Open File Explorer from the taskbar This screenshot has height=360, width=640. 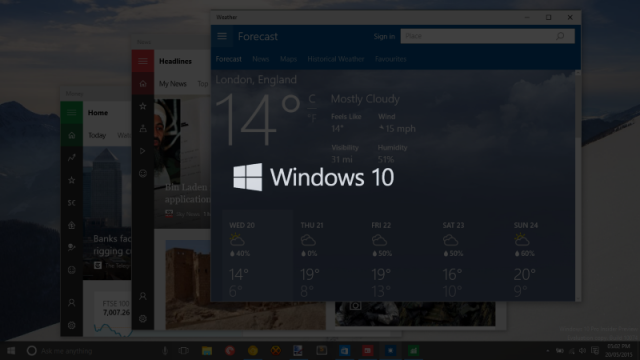coord(207,351)
